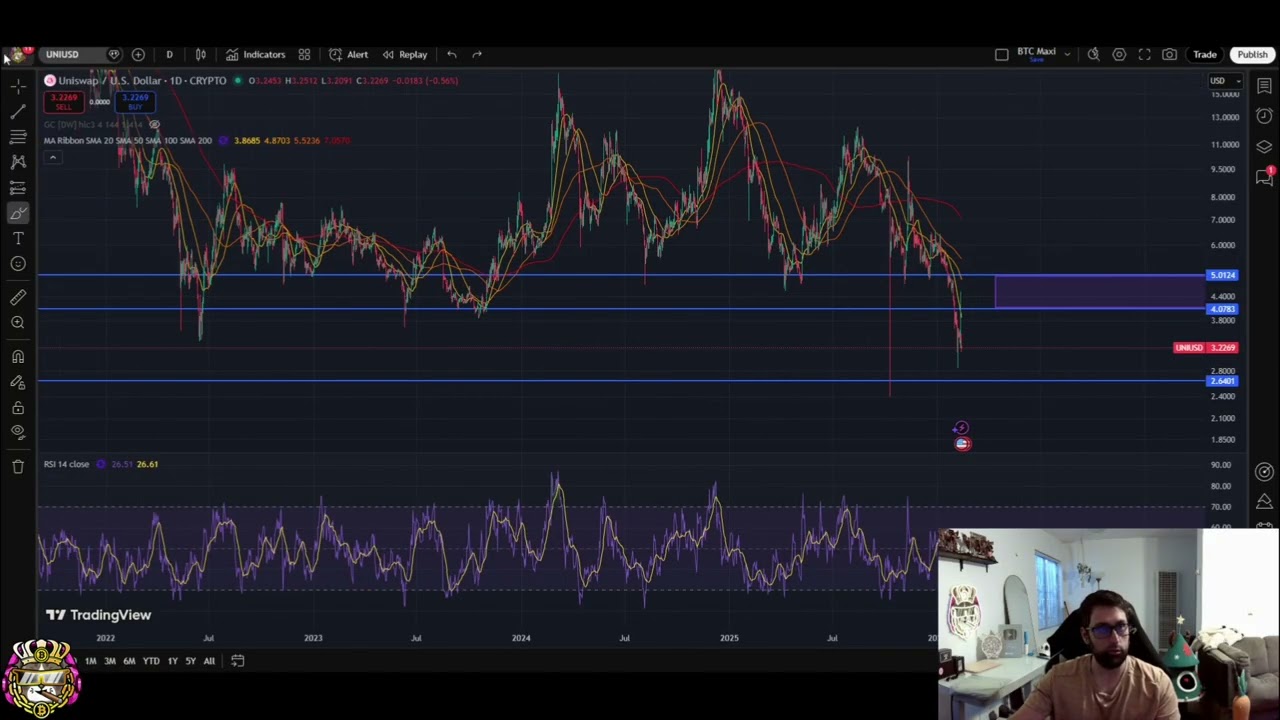This screenshot has height=720, width=1280.
Task: Pick the ruler measure tool
Action: tap(18, 297)
